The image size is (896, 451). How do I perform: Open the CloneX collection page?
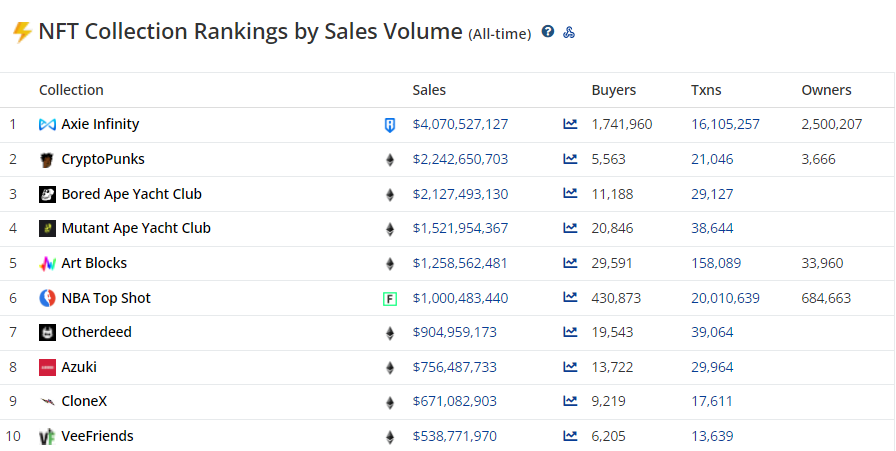click(84, 401)
